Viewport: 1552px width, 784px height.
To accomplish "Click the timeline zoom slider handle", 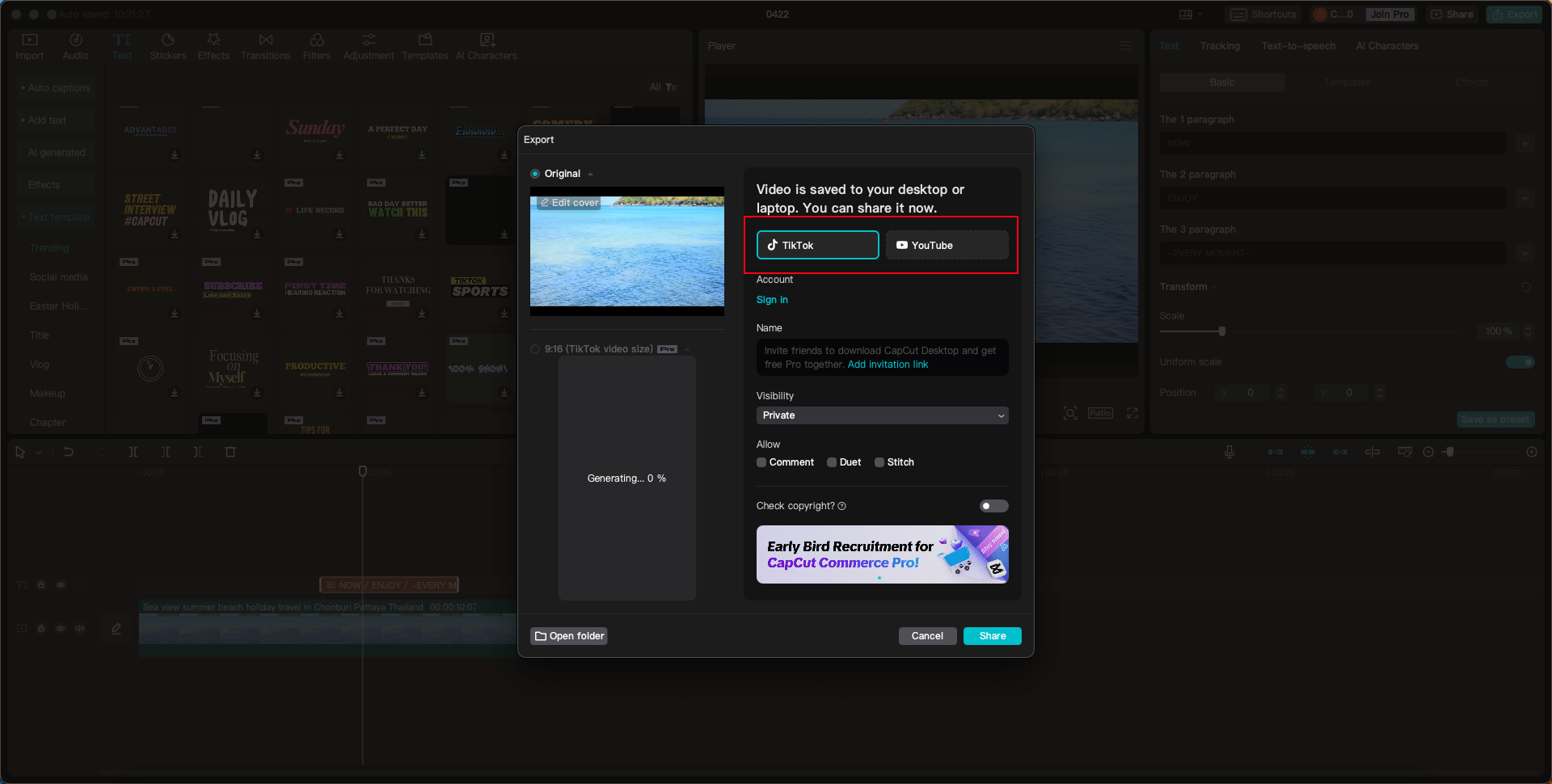I will point(1450,452).
